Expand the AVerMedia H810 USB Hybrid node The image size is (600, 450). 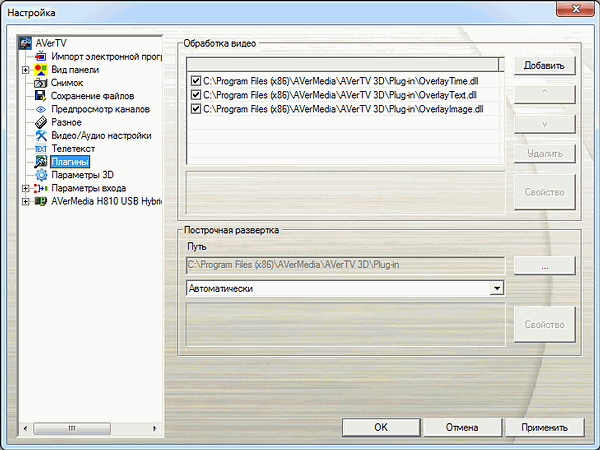click(x=25, y=201)
